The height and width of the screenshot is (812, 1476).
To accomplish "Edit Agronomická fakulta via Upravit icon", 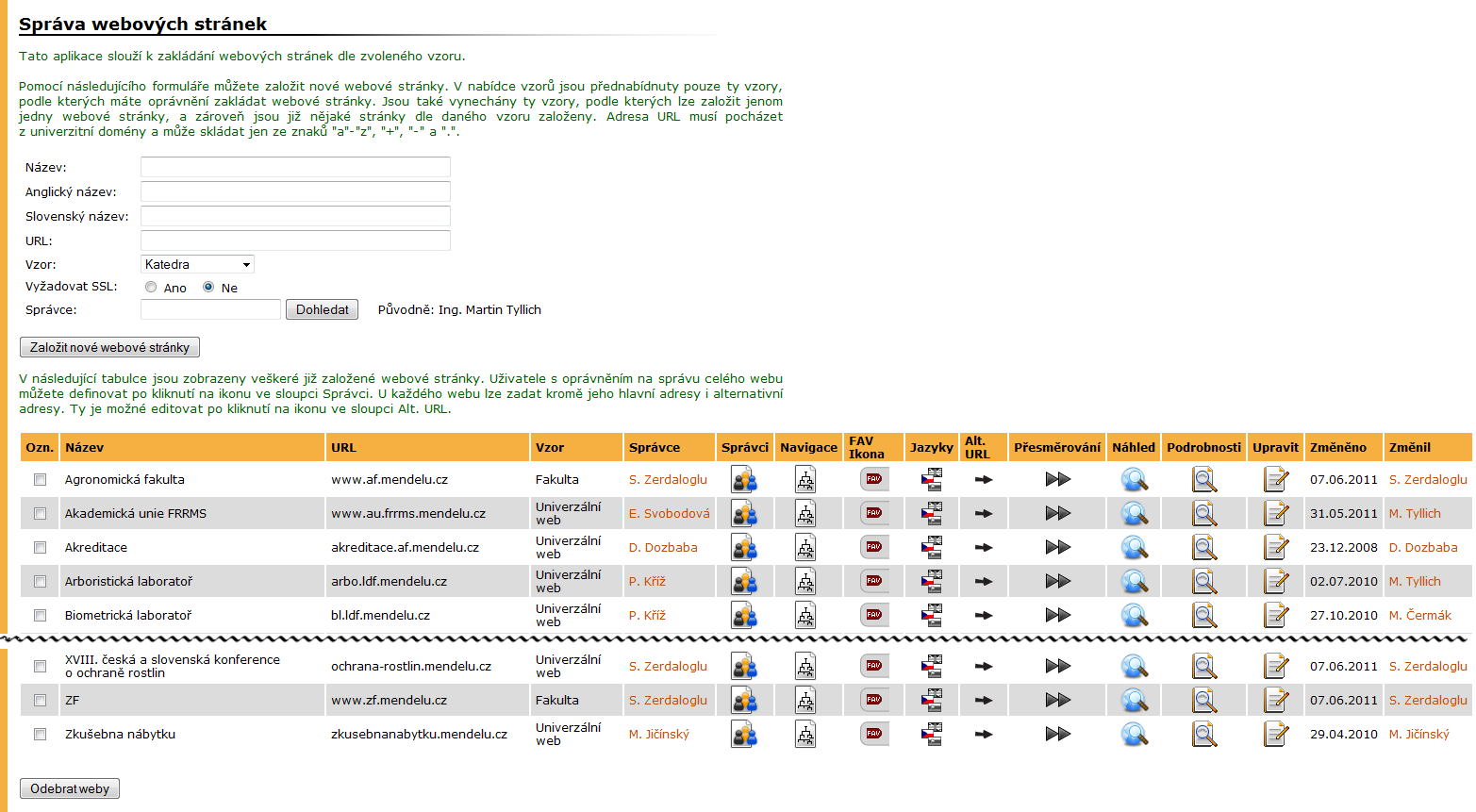I will 1276,480.
